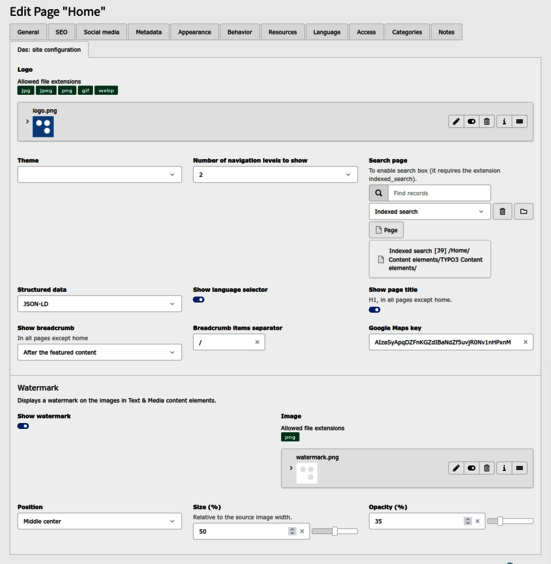Expand the logo.png file entry
Image resolution: width=551 pixels, height=564 pixels.
[x=27, y=122]
